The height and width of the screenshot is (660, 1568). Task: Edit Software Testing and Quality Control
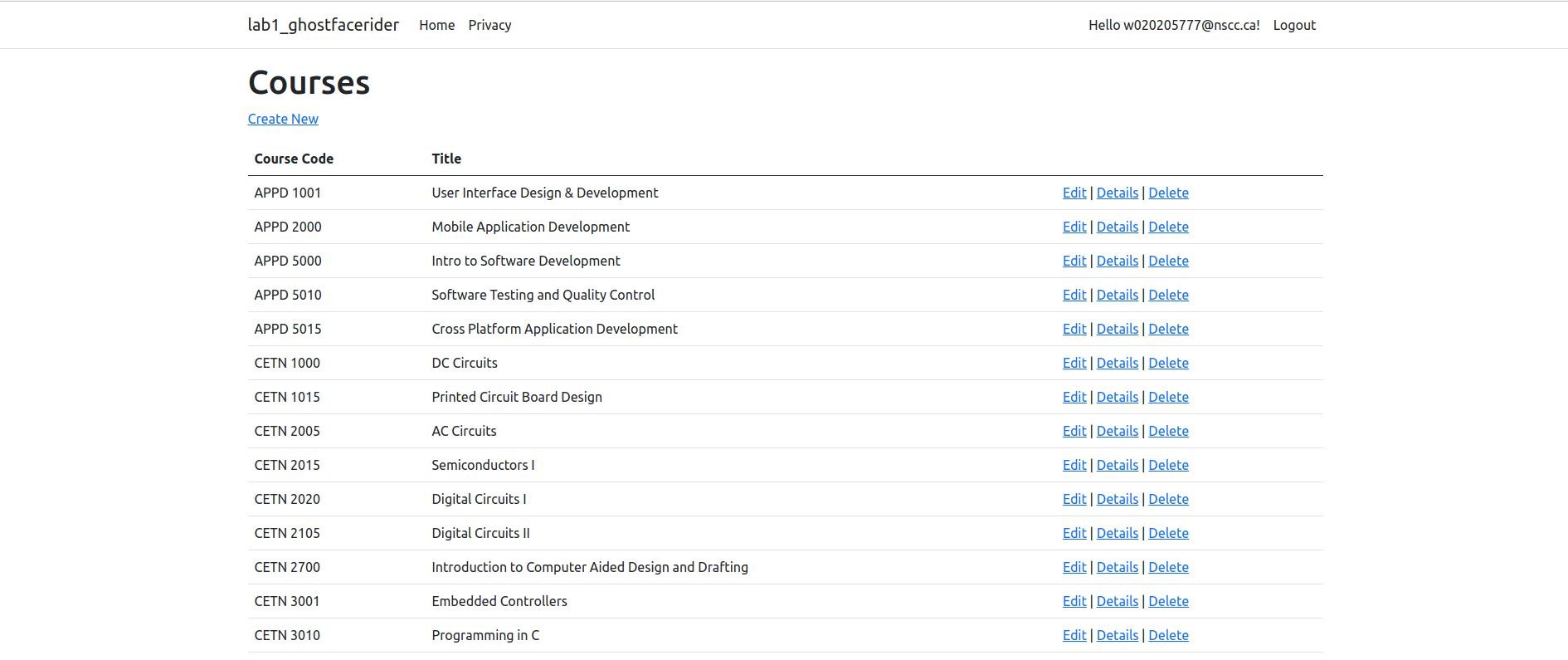[x=1074, y=295]
